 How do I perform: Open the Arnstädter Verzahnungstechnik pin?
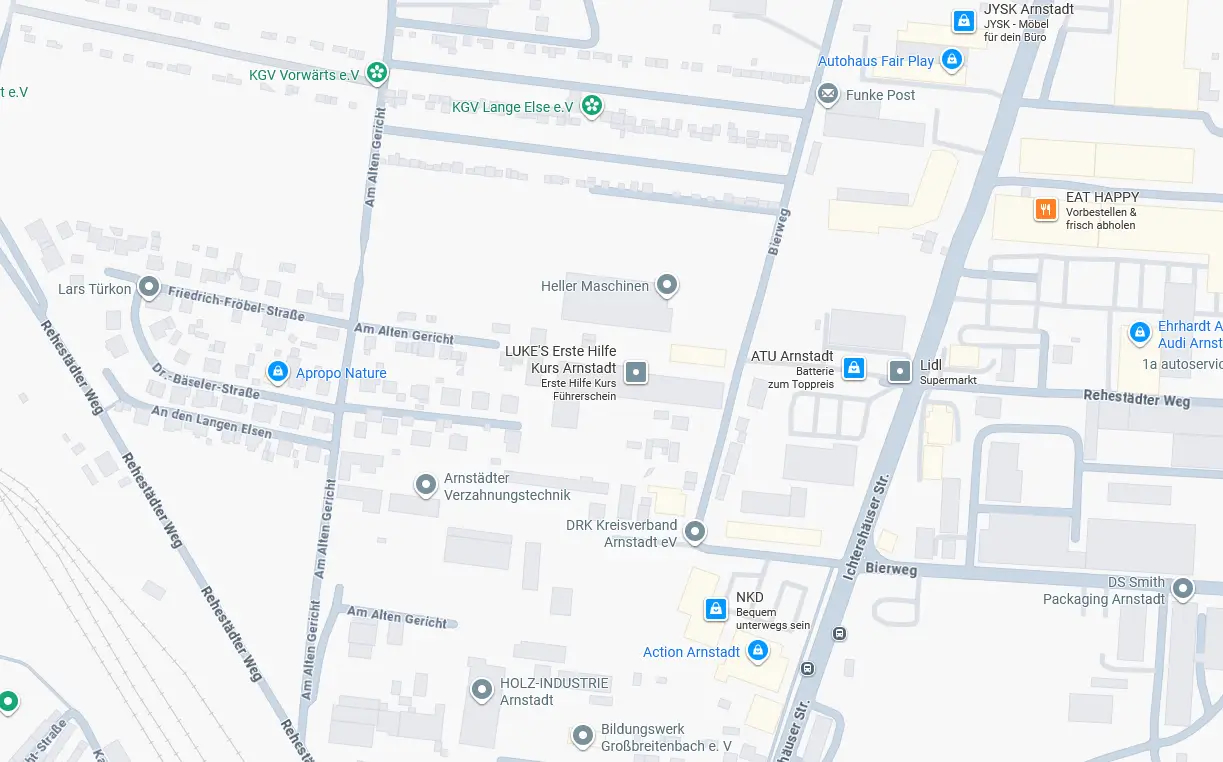(426, 485)
